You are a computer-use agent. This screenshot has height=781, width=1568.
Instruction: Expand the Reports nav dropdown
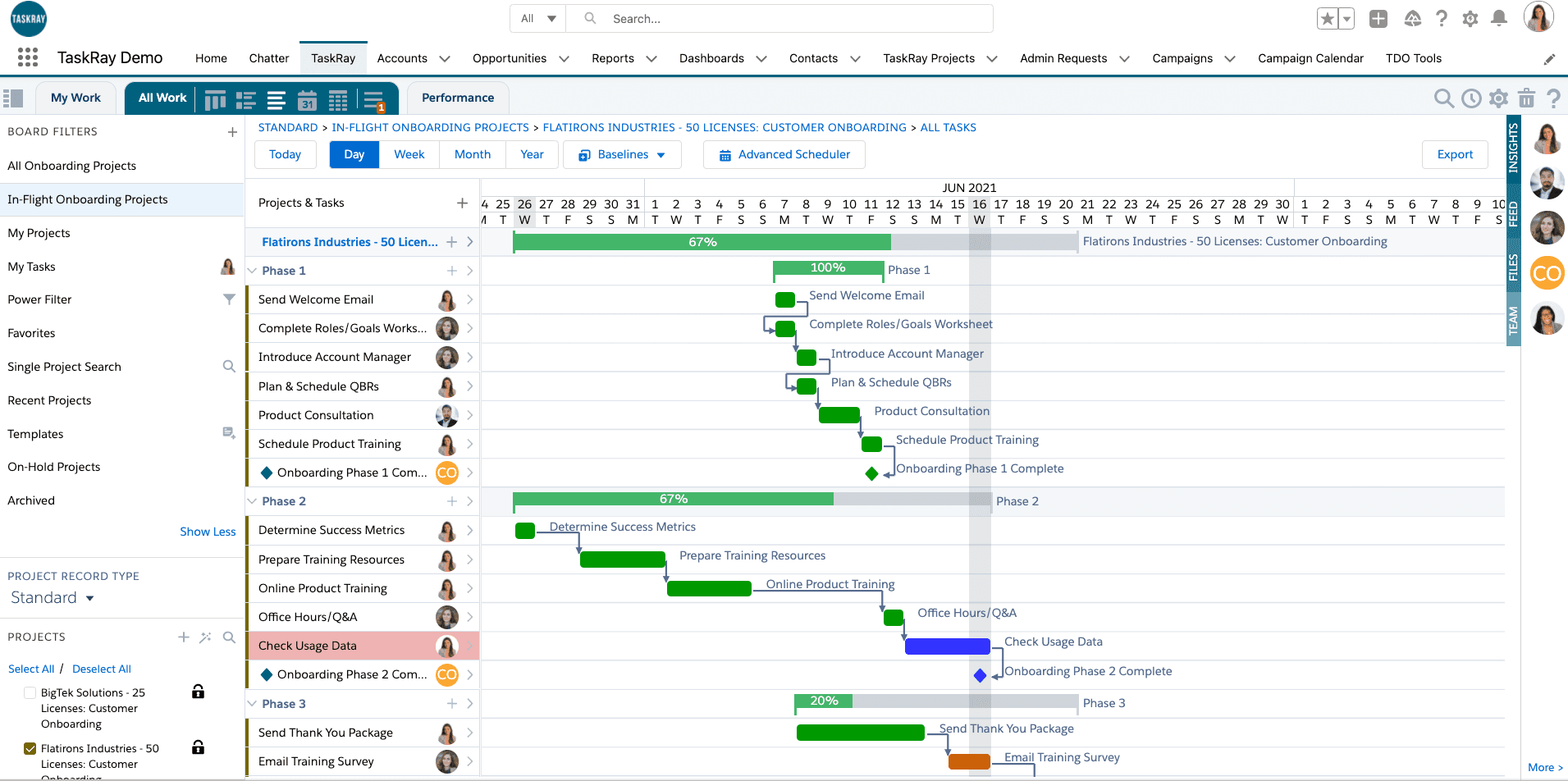click(651, 58)
